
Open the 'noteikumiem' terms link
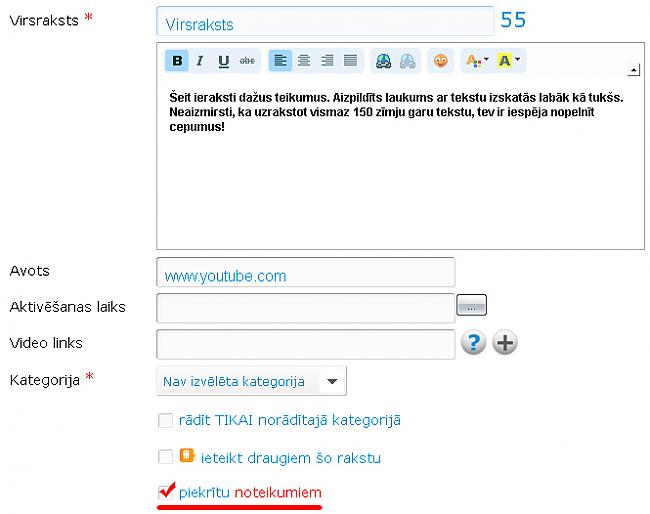[278, 492]
